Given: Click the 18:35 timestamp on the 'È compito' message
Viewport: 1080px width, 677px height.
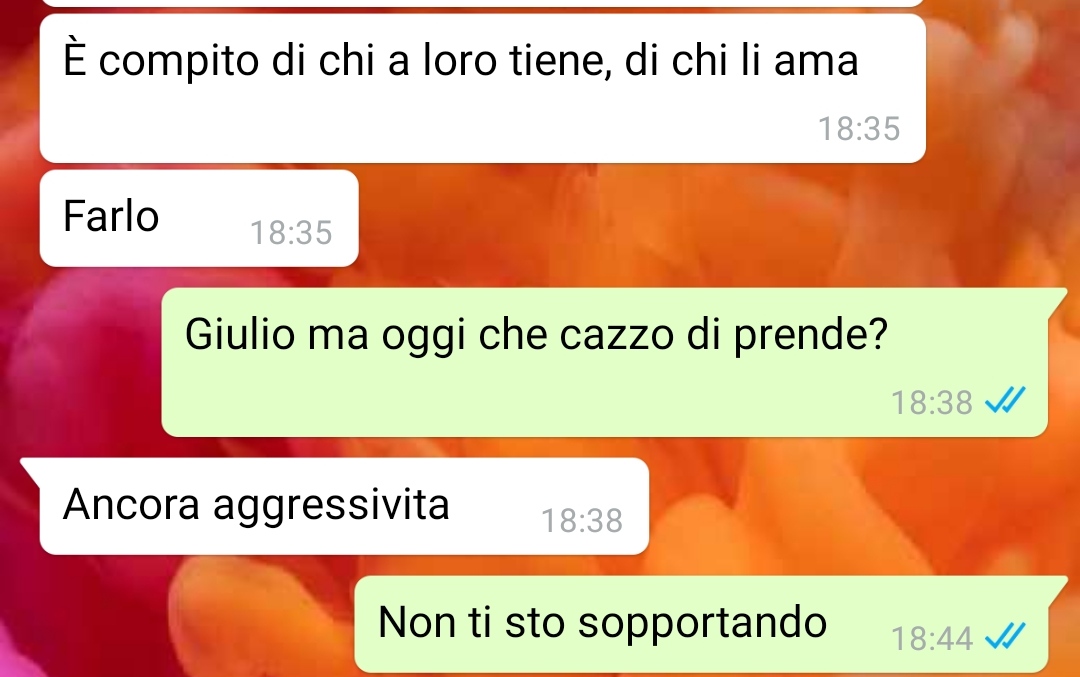Looking at the screenshot, I should pyautogui.click(x=859, y=129).
